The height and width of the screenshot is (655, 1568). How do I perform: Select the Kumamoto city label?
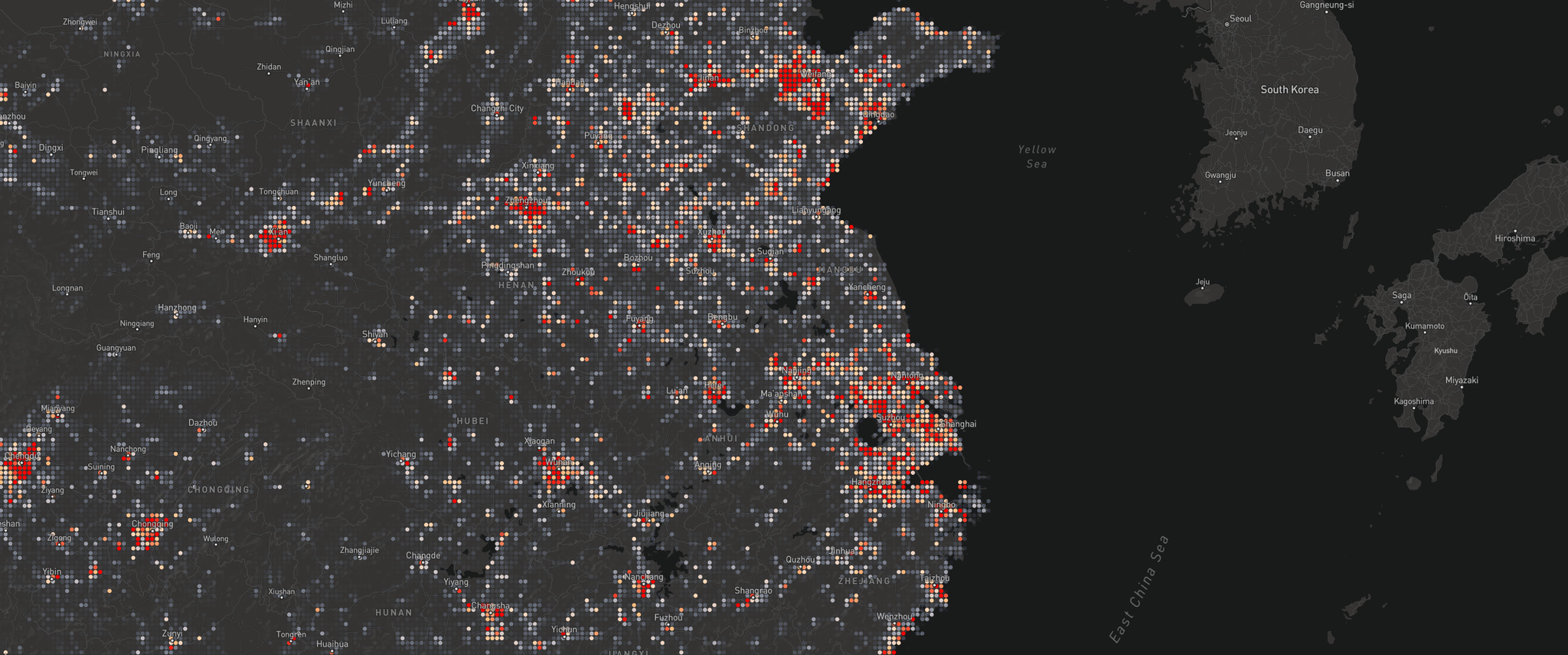(1424, 326)
